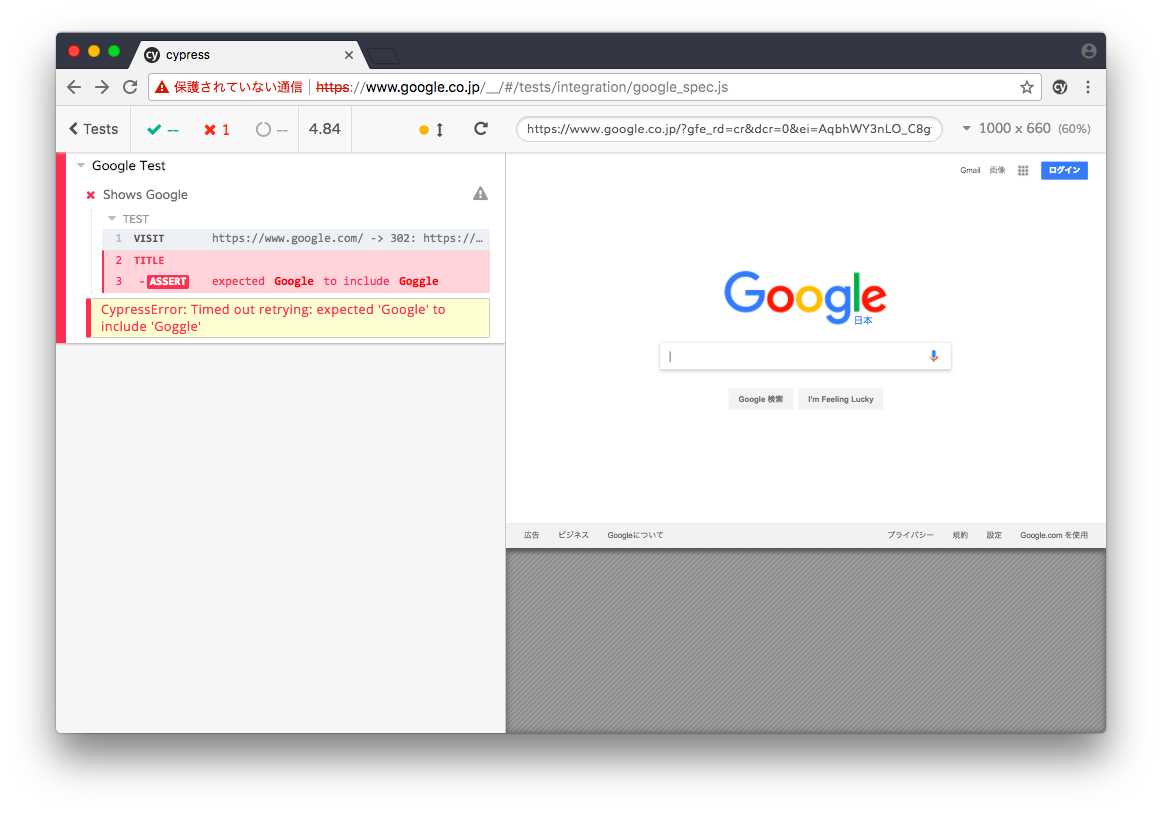
Task: Open the 画像 images link
Action: [997, 170]
